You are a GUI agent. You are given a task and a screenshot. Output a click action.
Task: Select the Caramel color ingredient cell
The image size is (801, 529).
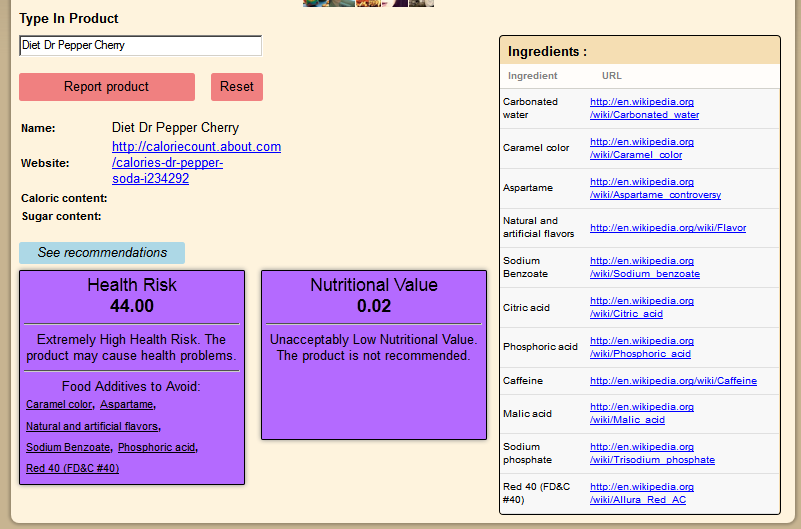tap(536, 148)
